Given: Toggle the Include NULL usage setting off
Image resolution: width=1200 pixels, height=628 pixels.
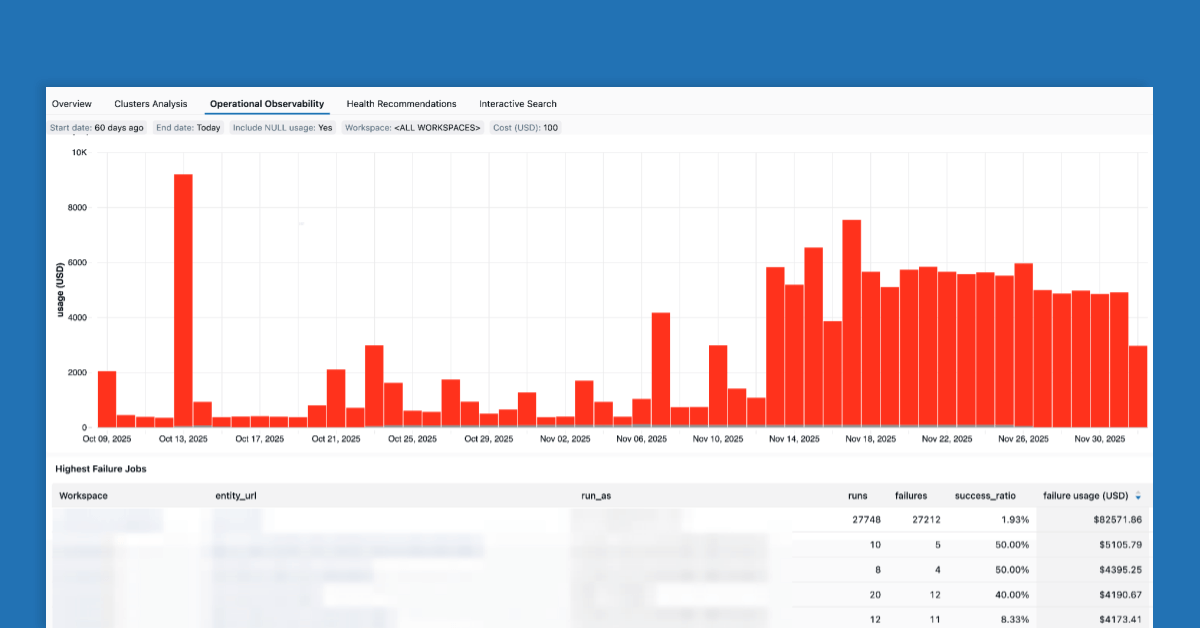Looking at the screenshot, I should pyautogui.click(x=281, y=127).
